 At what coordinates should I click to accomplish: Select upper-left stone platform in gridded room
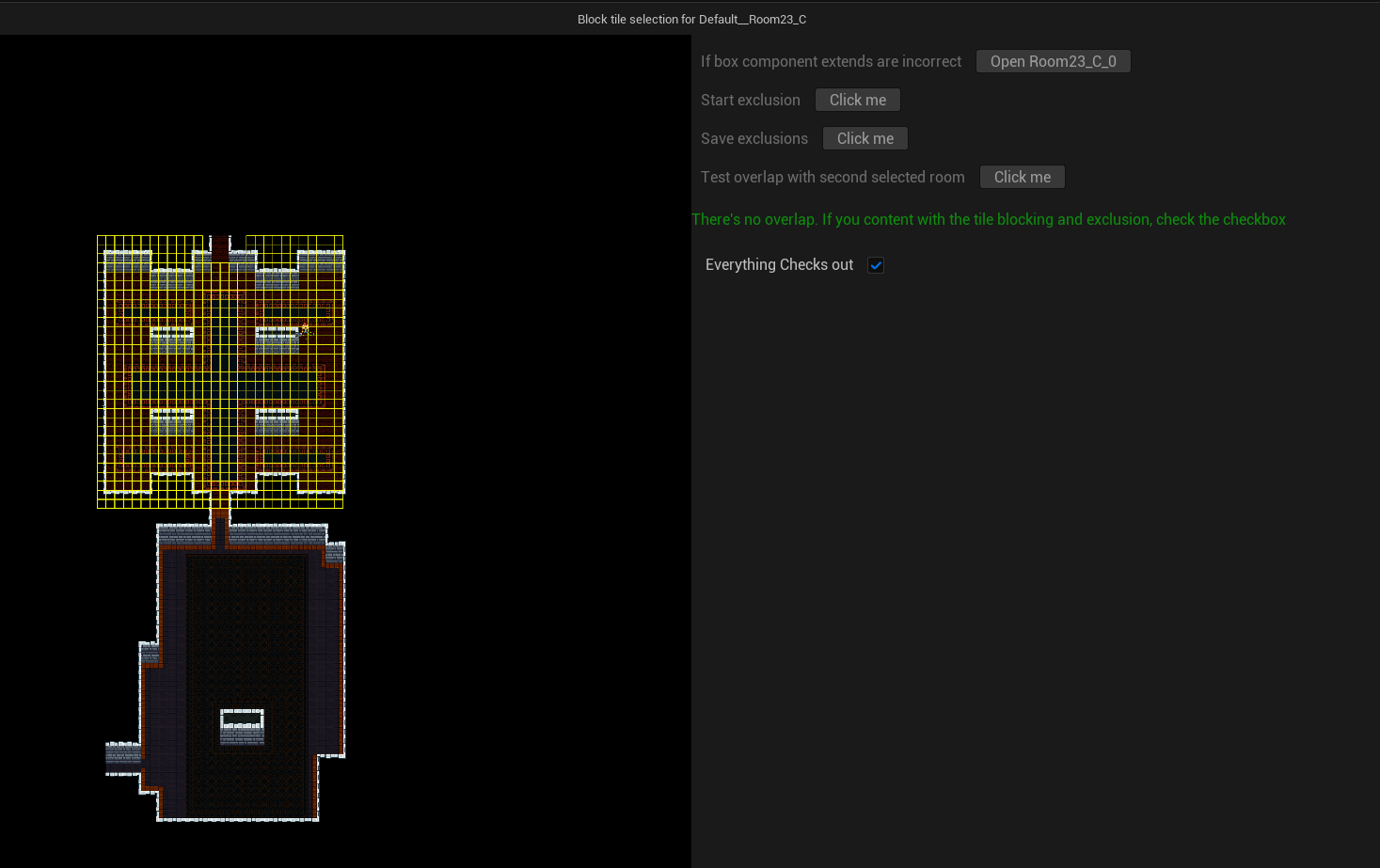click(x=172, y=339)
